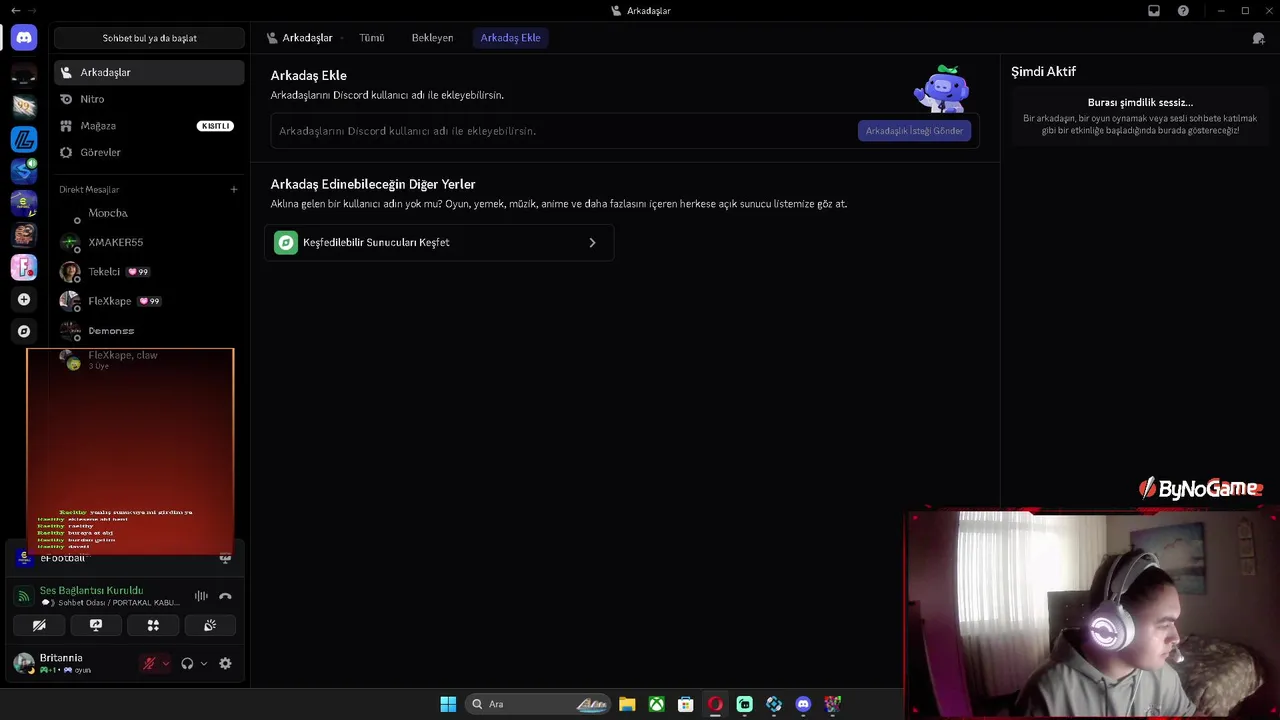Open the eFootball stream viewers icon

(225, 559)
